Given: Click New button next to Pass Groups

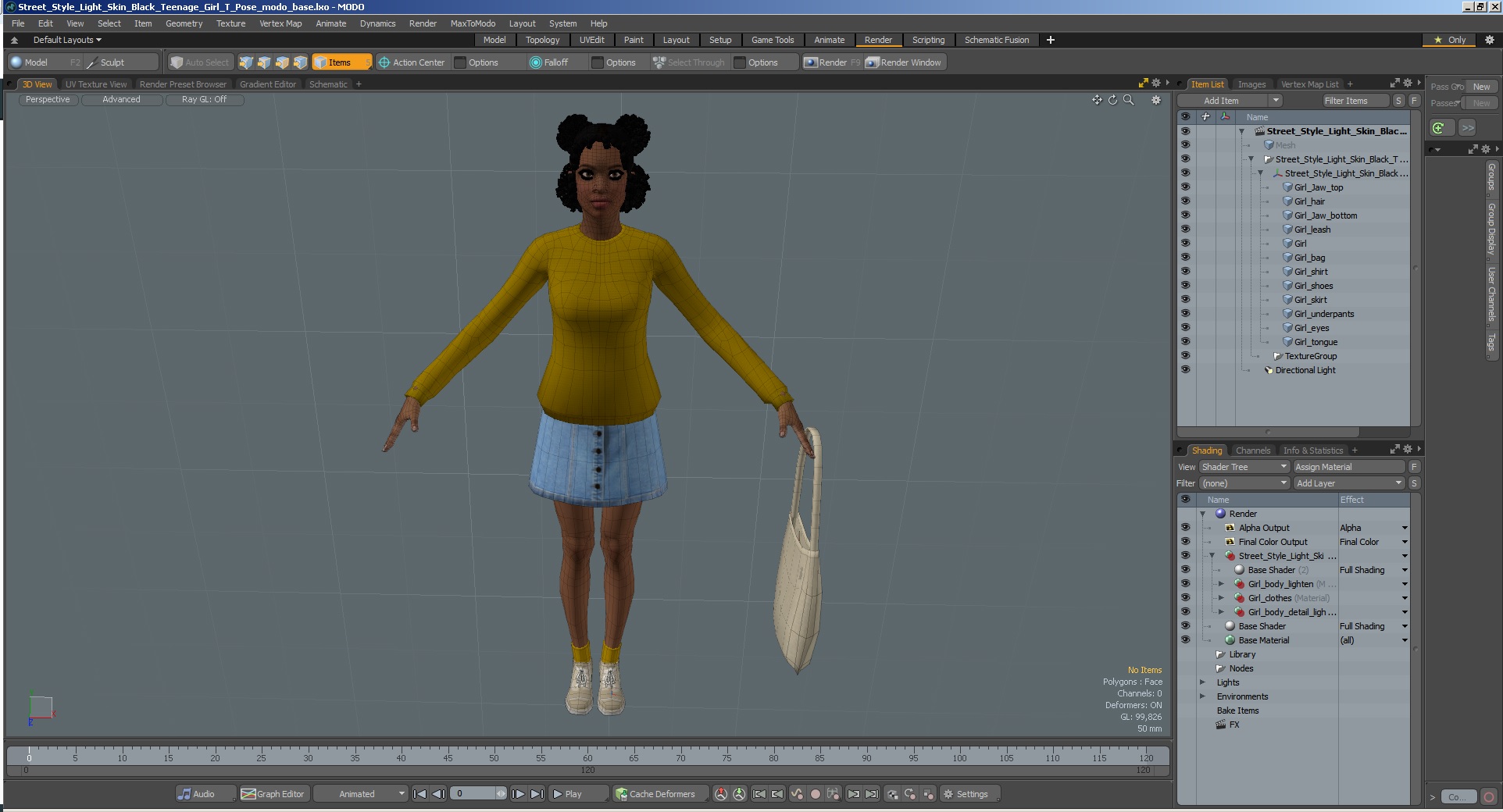Looking at the screenshot, I should pyautogui.click(x=1481, y=87).
